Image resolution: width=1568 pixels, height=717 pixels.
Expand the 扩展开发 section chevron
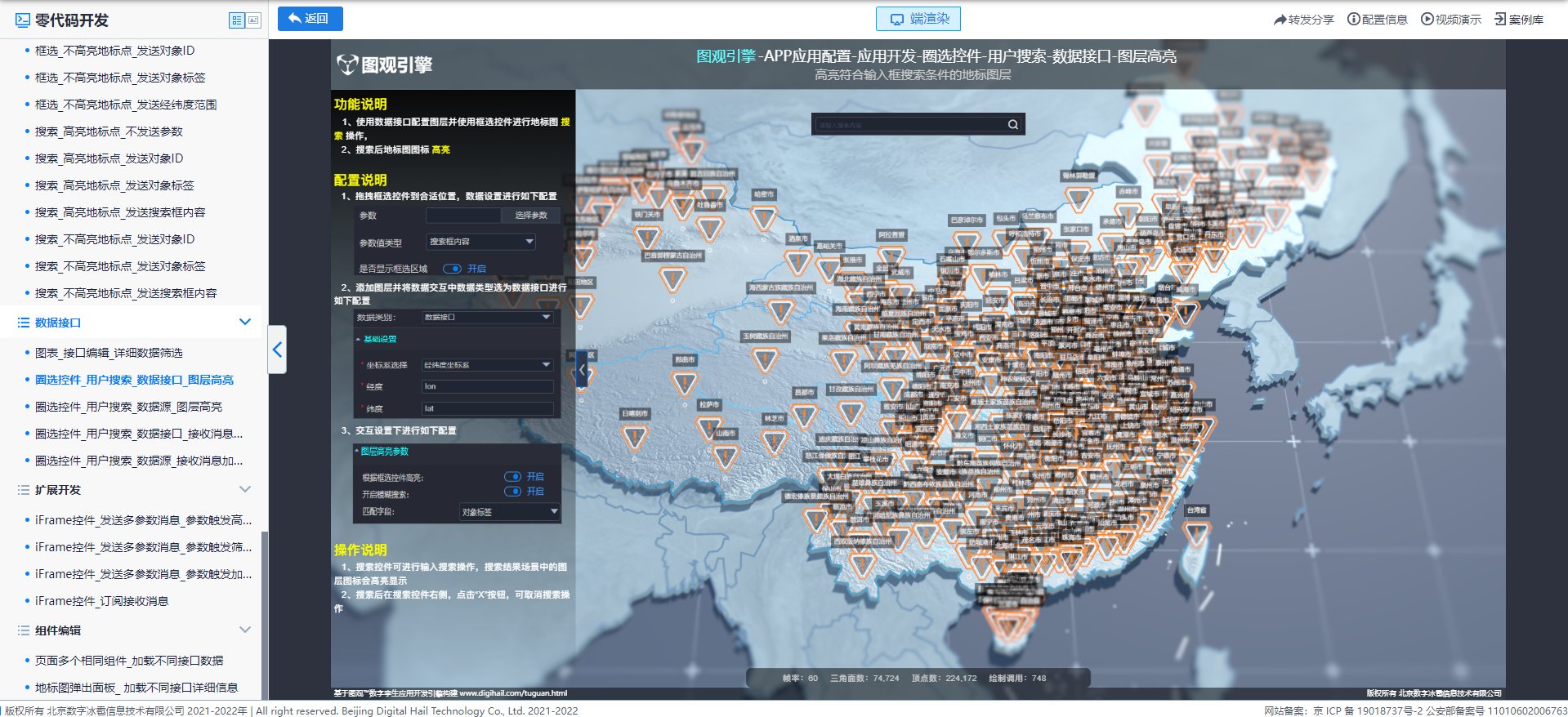coord(244,490)
